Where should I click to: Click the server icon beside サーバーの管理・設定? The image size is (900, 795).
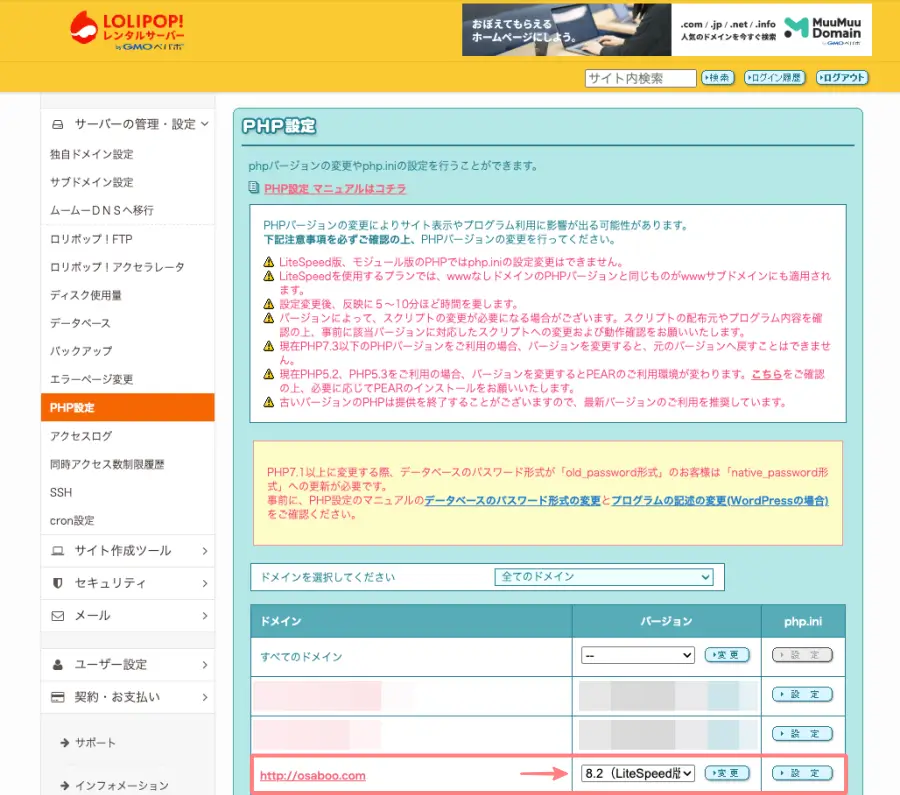point(58,124)
